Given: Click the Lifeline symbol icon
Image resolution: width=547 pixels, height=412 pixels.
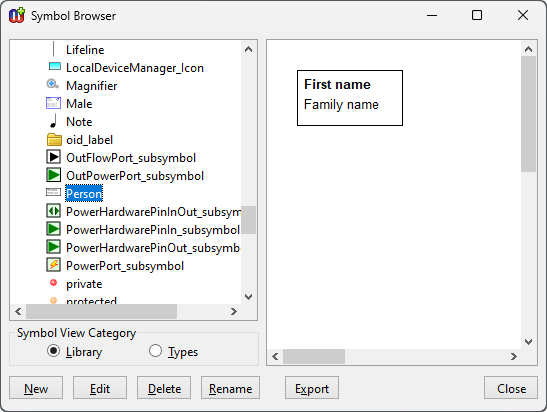Looking at the screenshot, I should click(53, 49).
